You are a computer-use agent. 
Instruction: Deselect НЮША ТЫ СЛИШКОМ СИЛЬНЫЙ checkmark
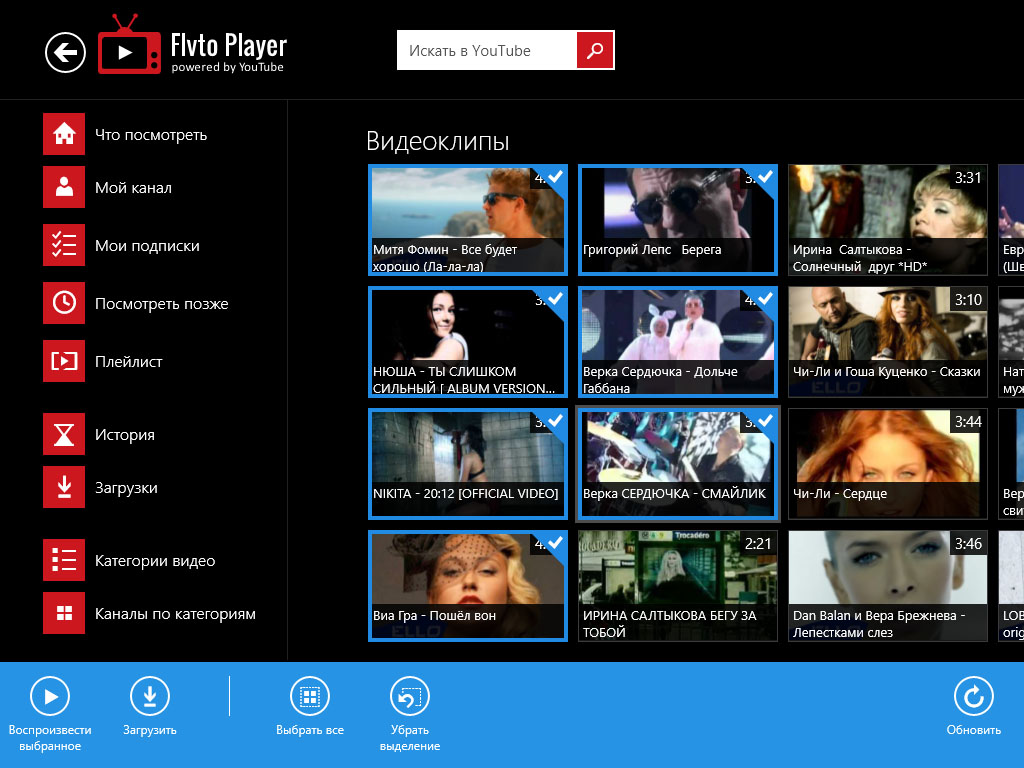coord(556,298)
